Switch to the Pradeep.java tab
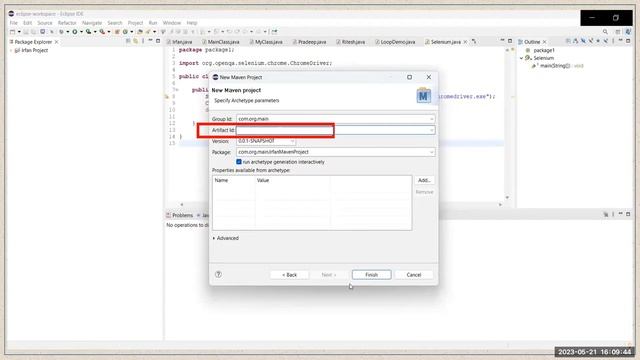Screen dimensions: 640x360 [312, 42]
